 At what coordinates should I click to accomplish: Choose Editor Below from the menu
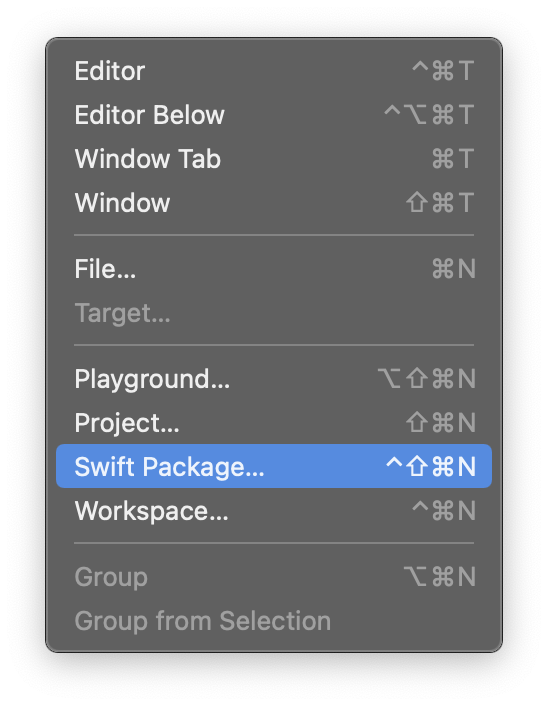[274, 114]
